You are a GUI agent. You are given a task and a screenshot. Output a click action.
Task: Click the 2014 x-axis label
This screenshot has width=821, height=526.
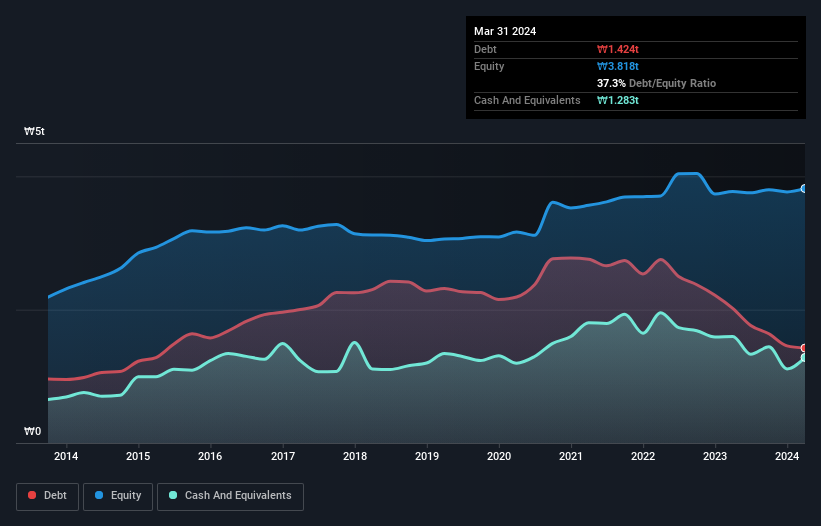[66, 456]
